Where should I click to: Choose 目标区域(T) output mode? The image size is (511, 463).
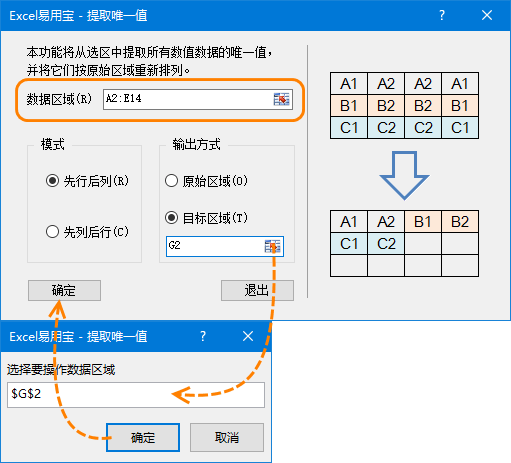pyautogui.click(x=206, y=218)
